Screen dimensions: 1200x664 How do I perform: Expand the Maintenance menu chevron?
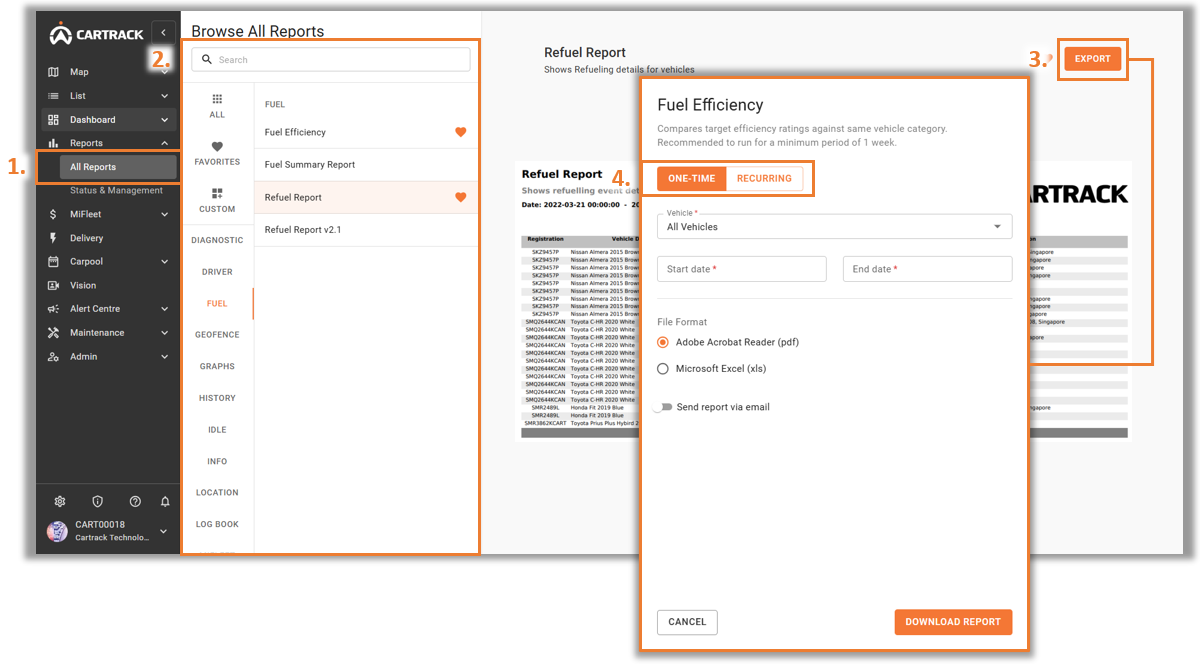(x=165, y=333)
